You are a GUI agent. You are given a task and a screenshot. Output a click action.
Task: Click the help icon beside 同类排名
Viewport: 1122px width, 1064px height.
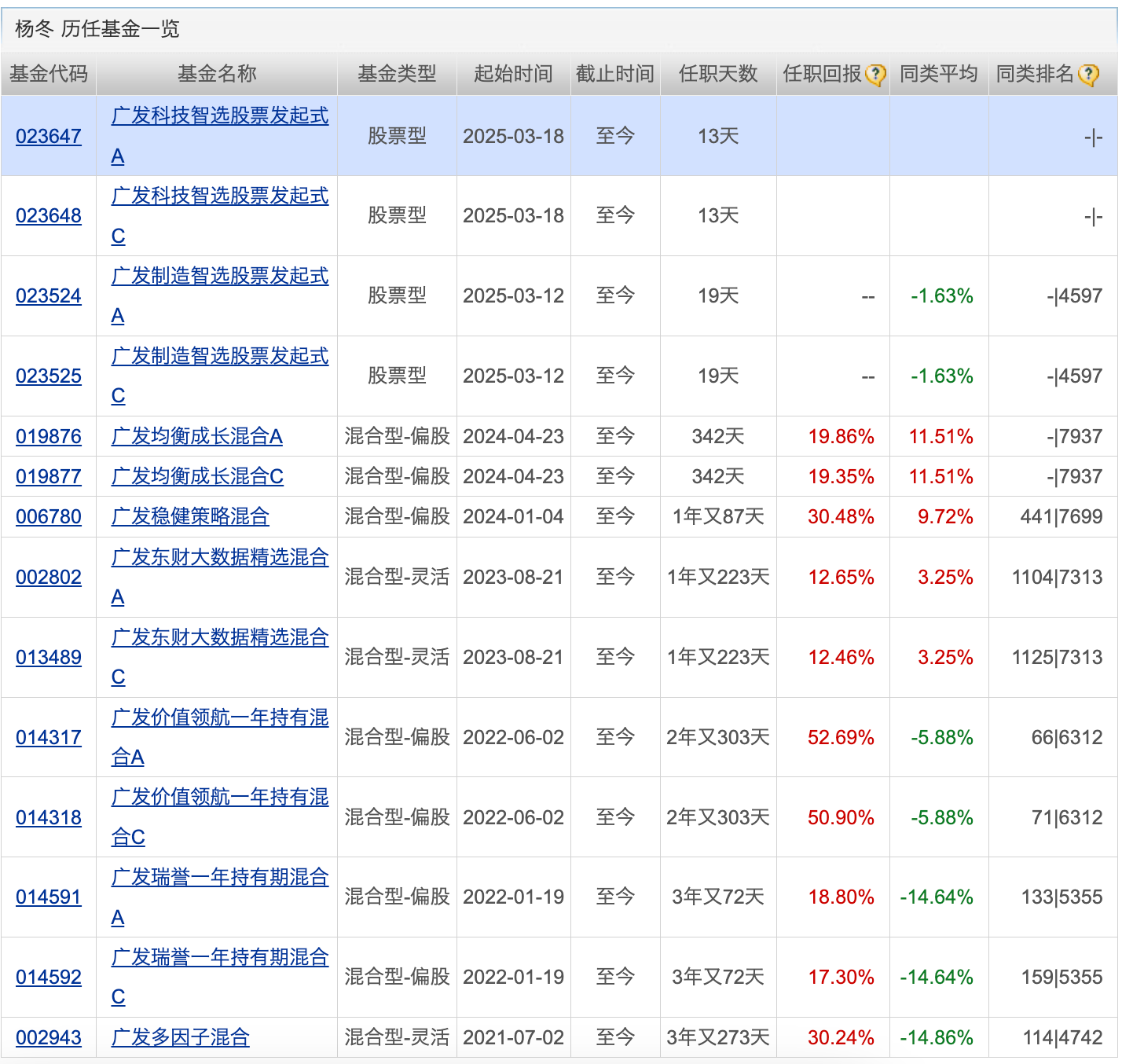(1088, 75)
